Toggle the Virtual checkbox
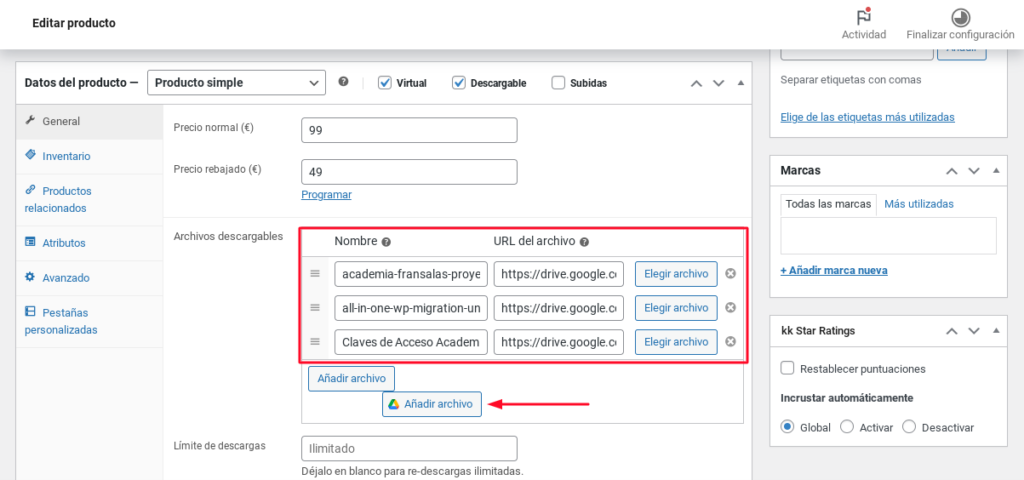 (x=385, y=83)
